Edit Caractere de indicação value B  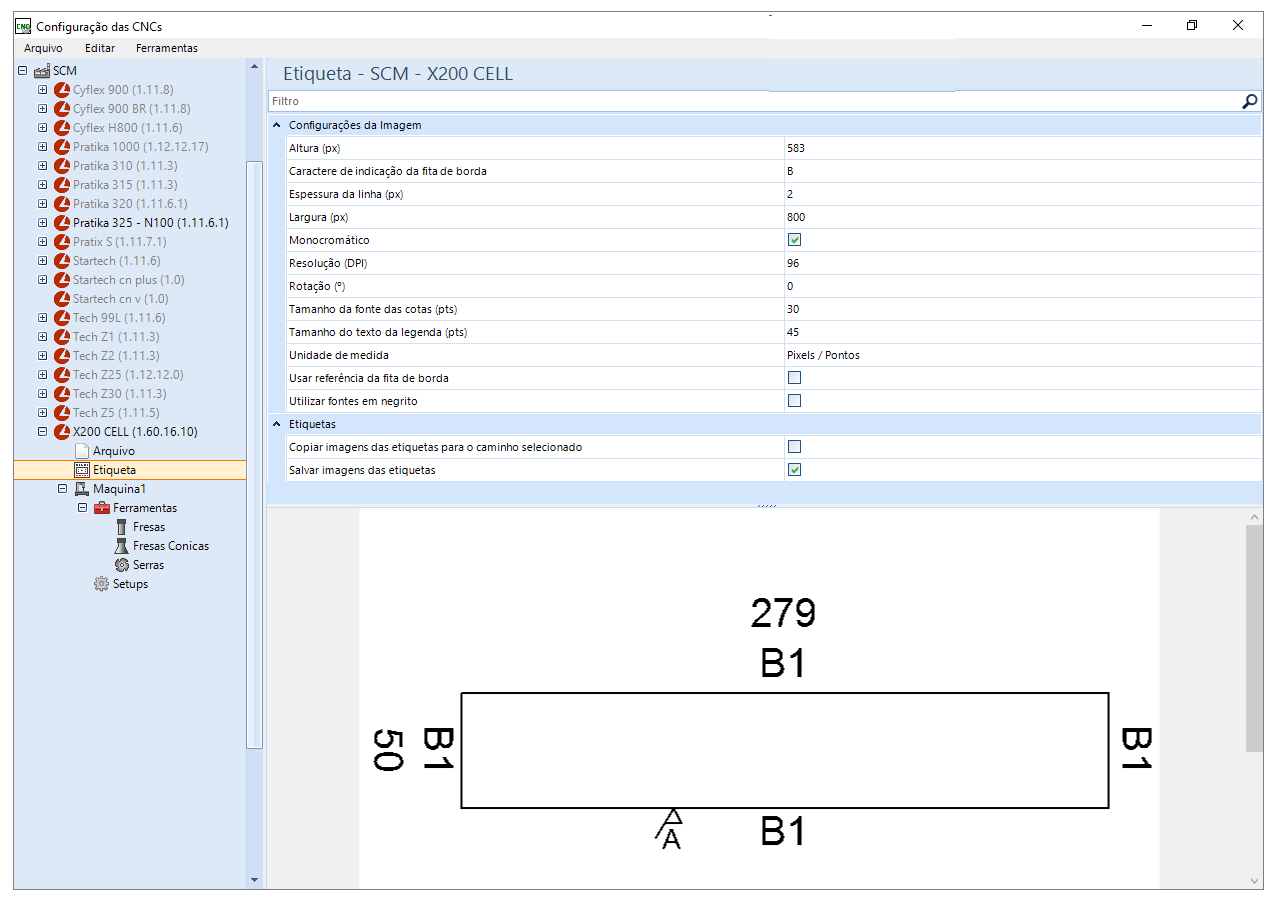coord(1022,171)
